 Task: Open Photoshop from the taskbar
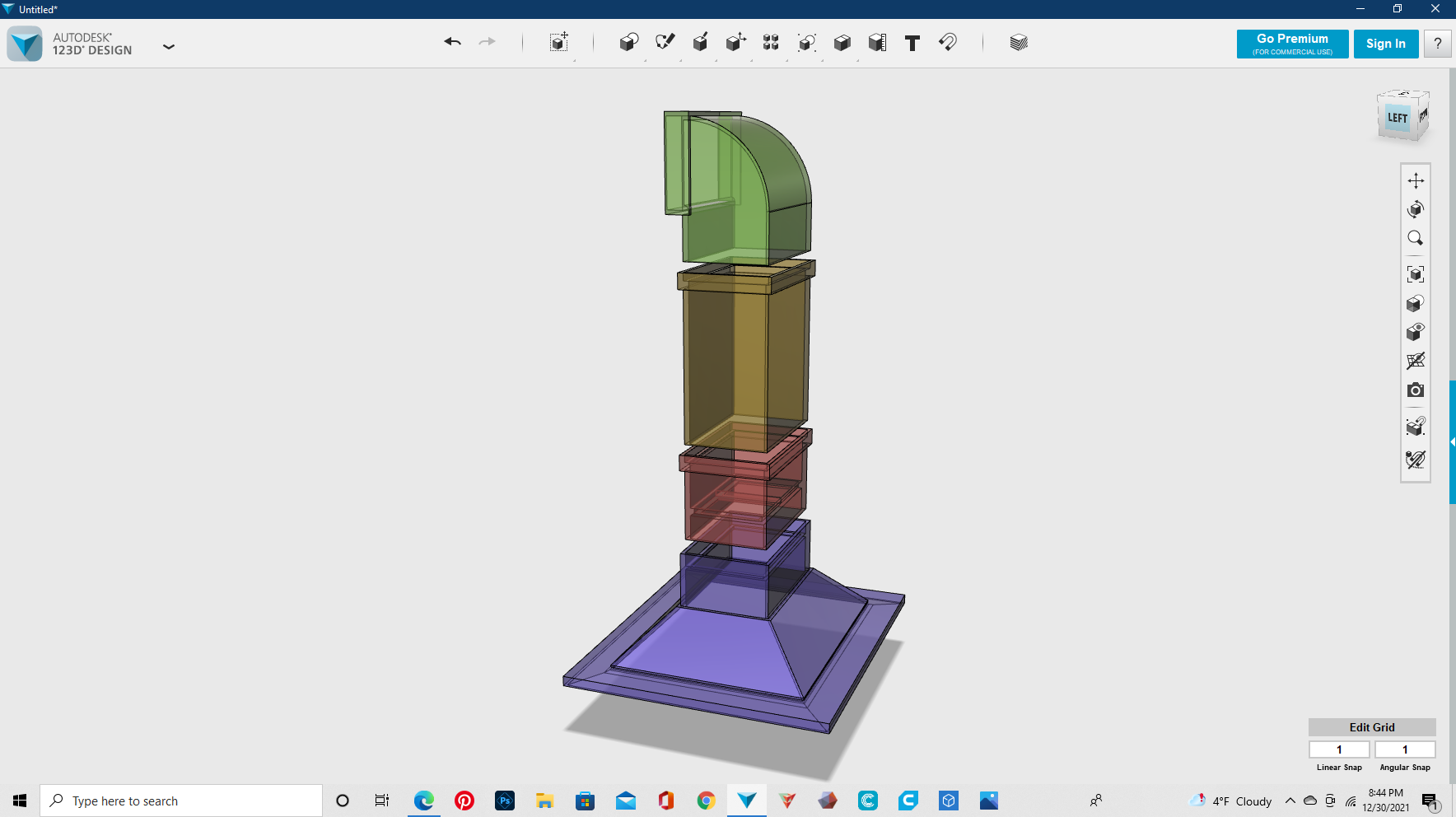505,801
